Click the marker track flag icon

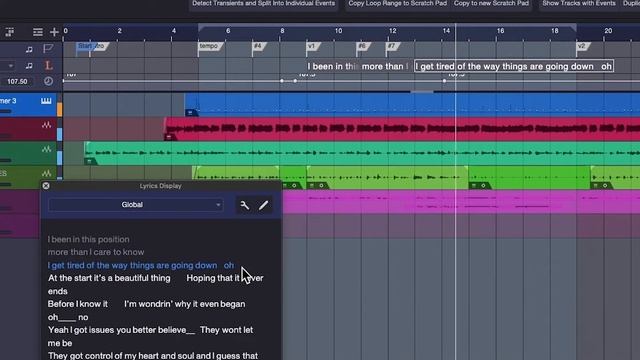(48, 49)
